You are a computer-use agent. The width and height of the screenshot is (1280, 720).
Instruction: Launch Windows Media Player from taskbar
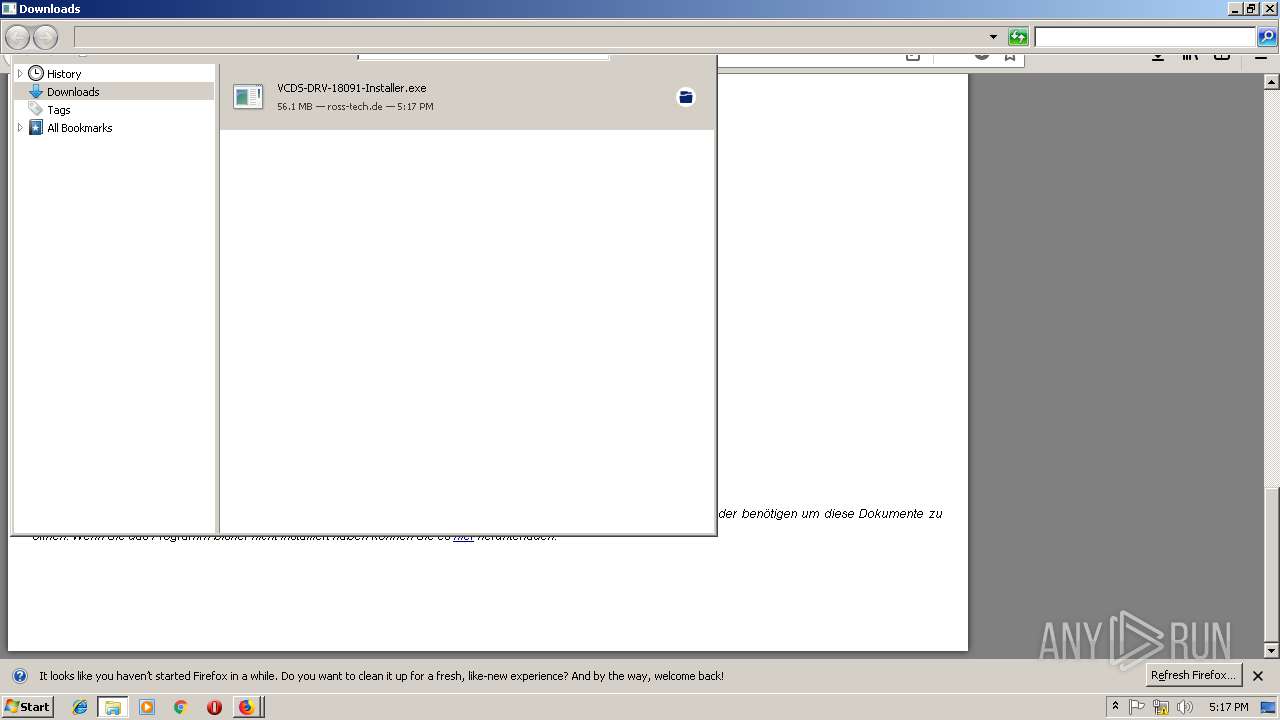(x=147, y=707)
